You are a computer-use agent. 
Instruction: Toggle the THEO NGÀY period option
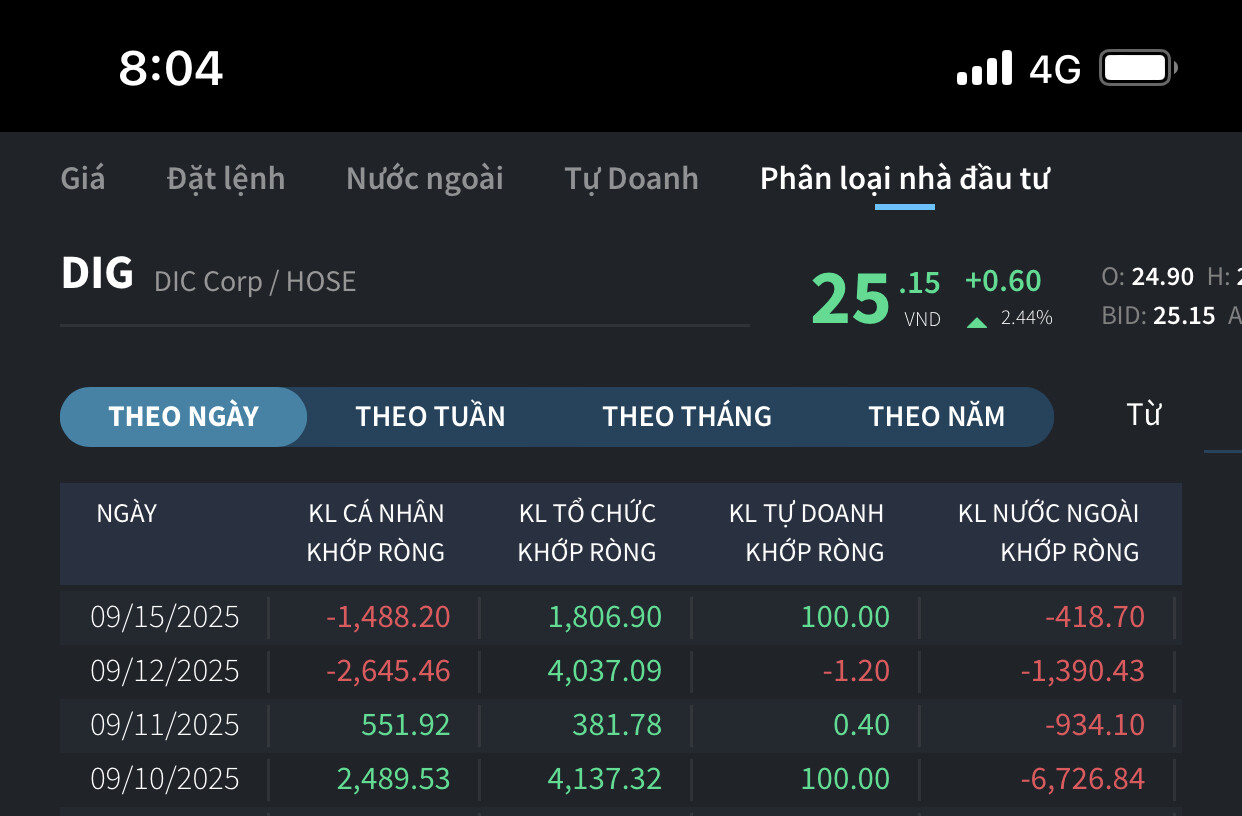(184, 417)
